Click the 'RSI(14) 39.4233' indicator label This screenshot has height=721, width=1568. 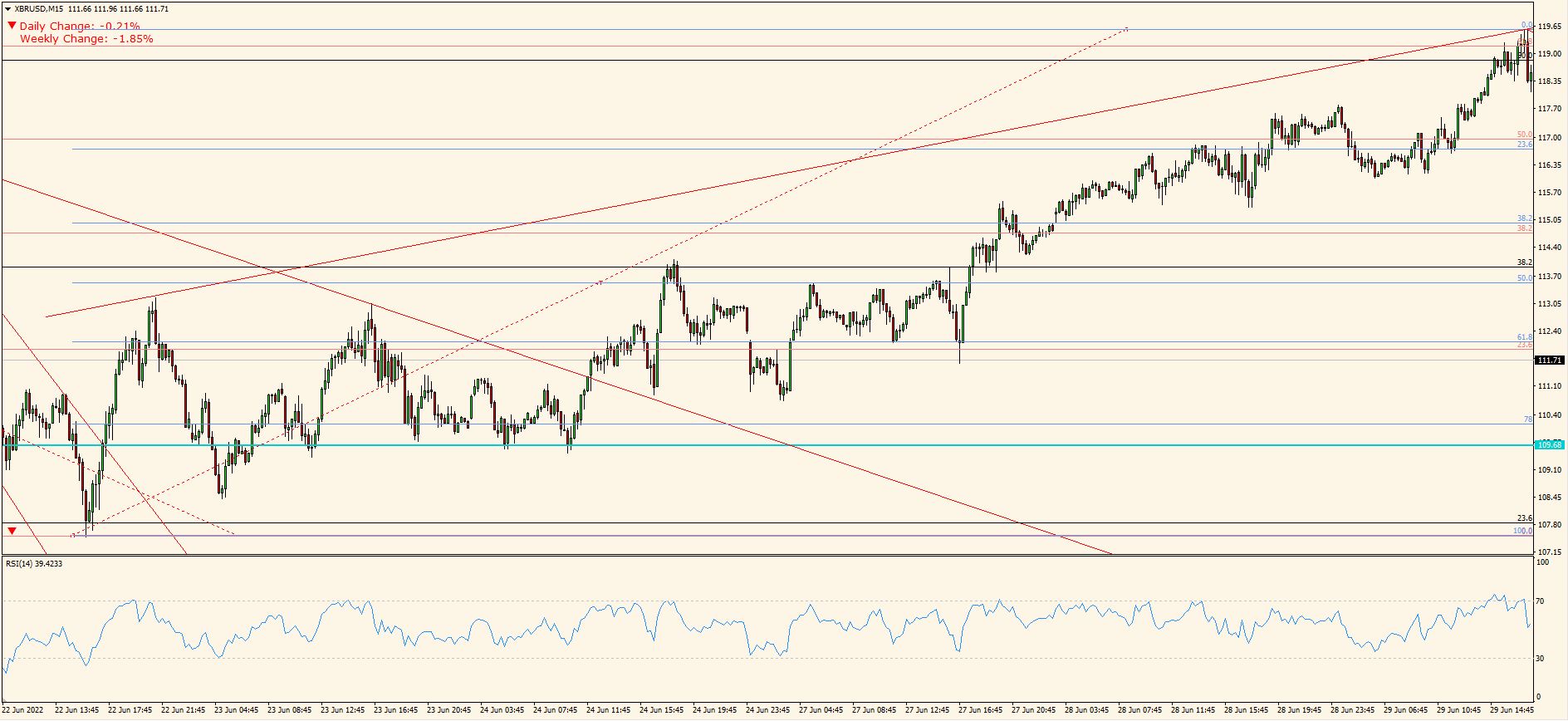(x=34, y=563)
